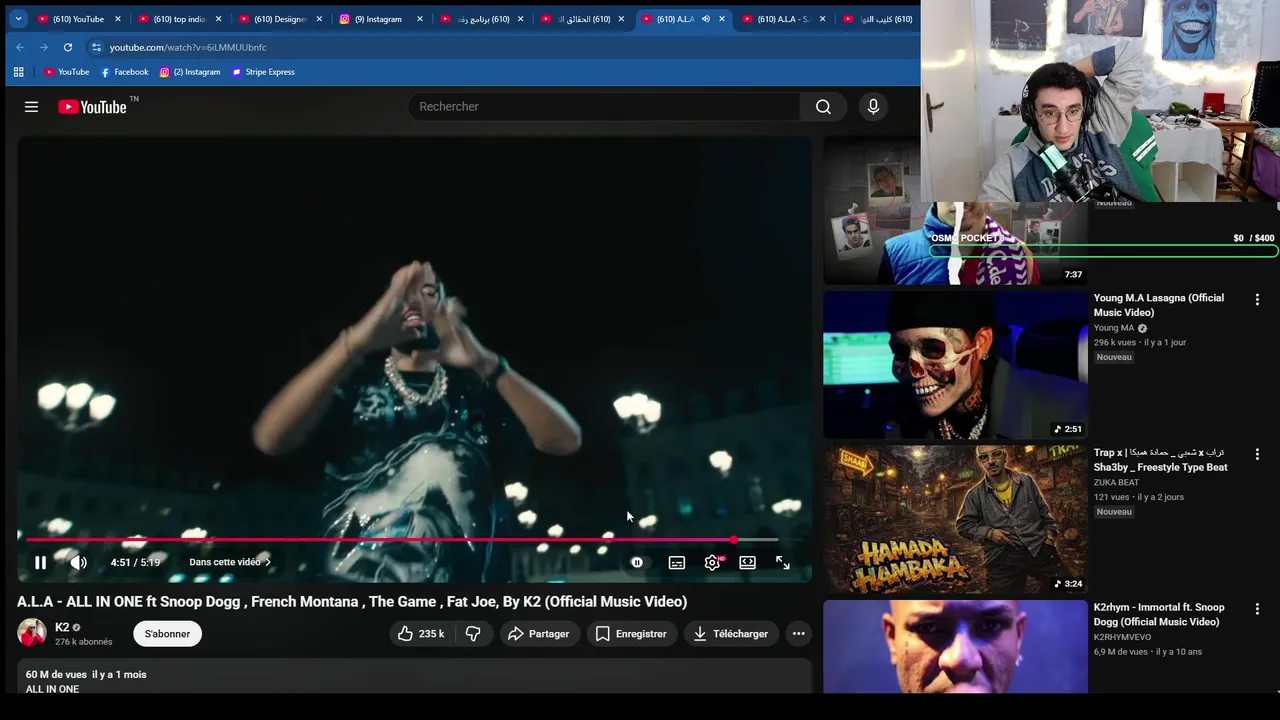Open Stripe Express bookmark

(263, 72)
